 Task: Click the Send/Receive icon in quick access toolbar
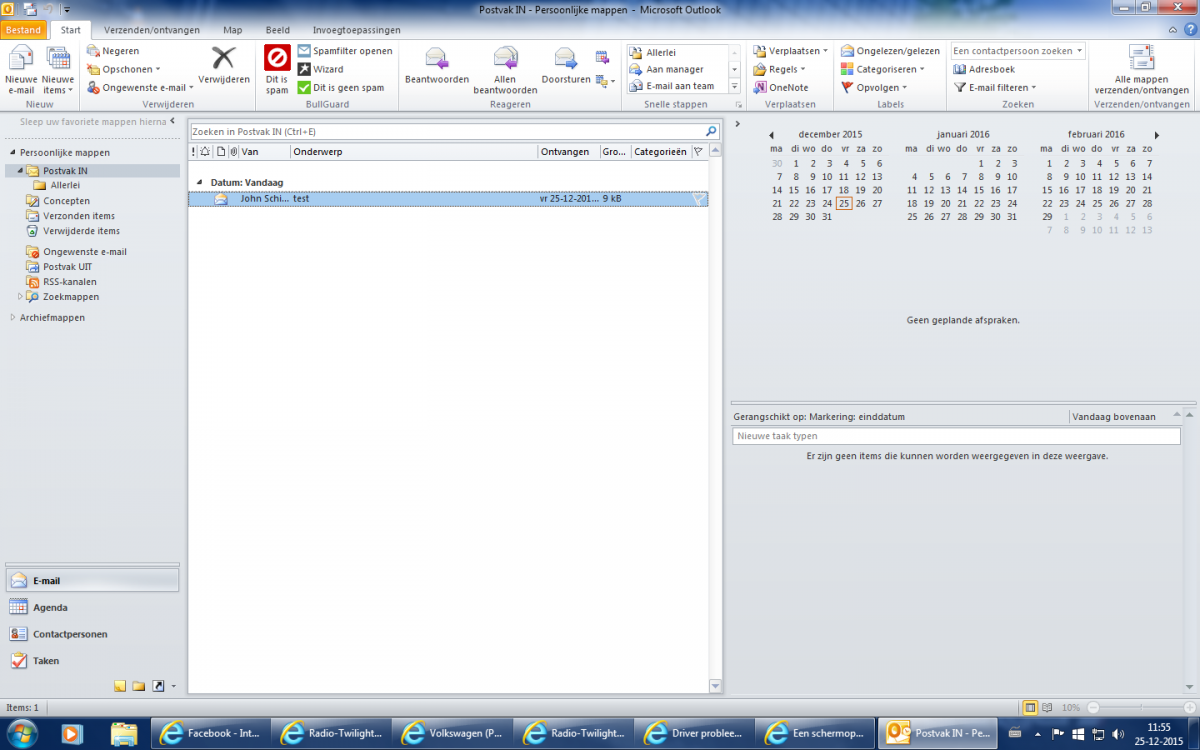click(29, 8)
